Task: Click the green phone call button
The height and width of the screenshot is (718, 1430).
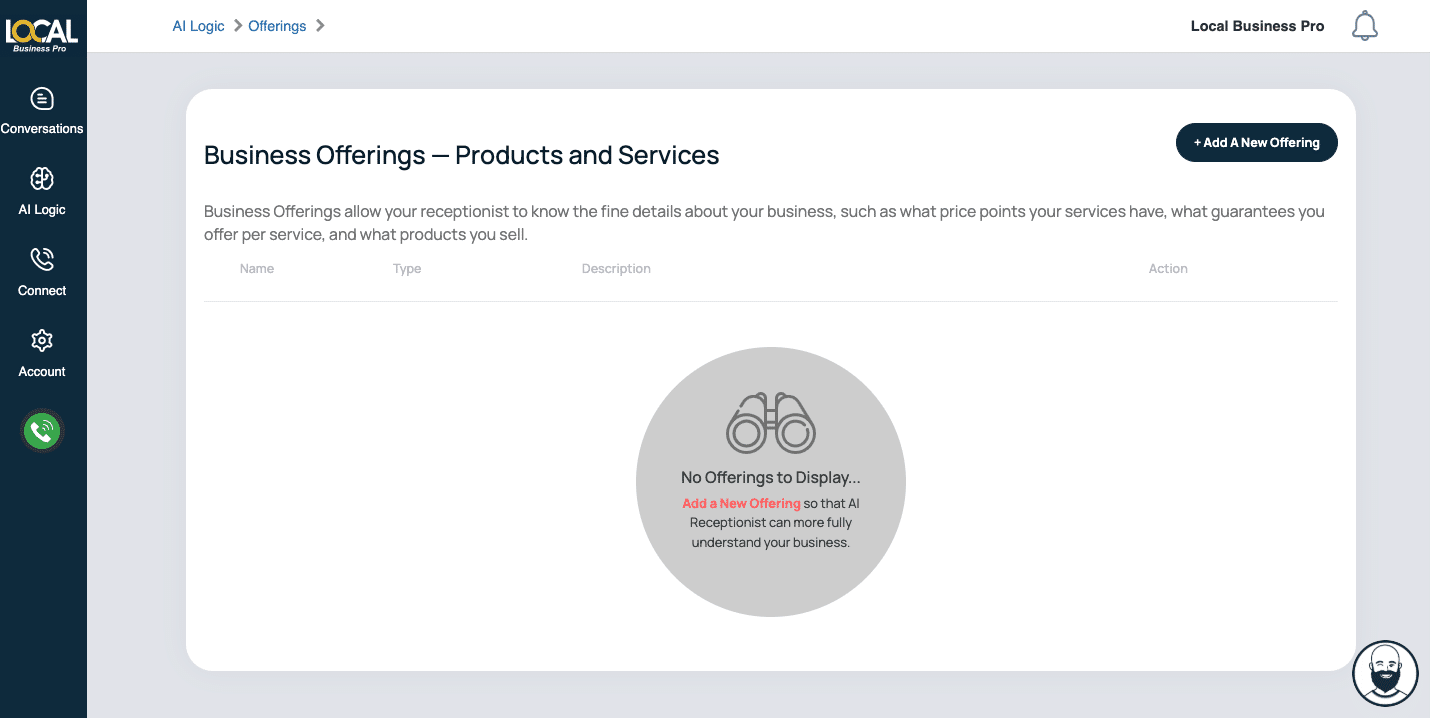Action: coord(42,431)
